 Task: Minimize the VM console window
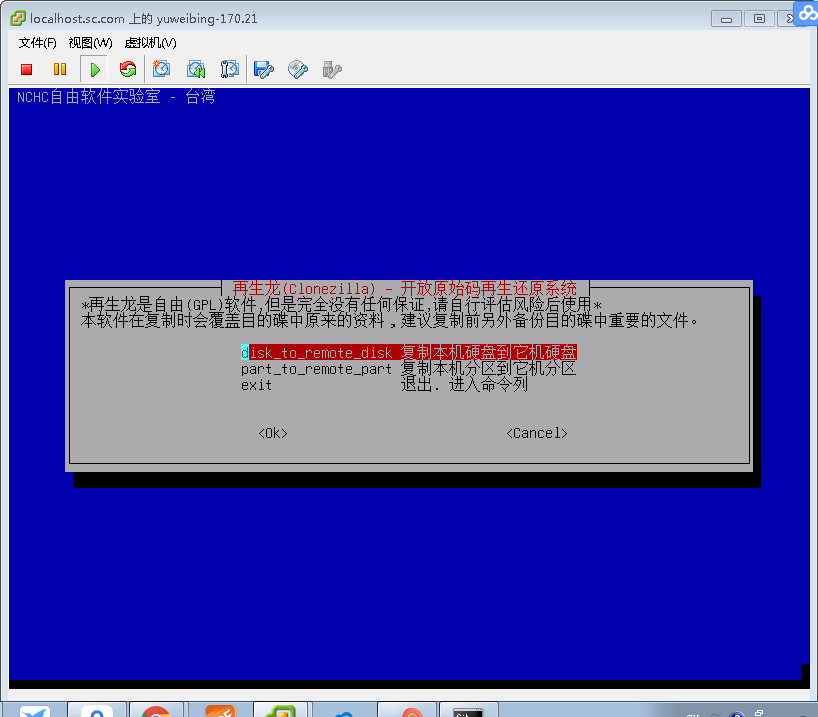coord(726,19)
